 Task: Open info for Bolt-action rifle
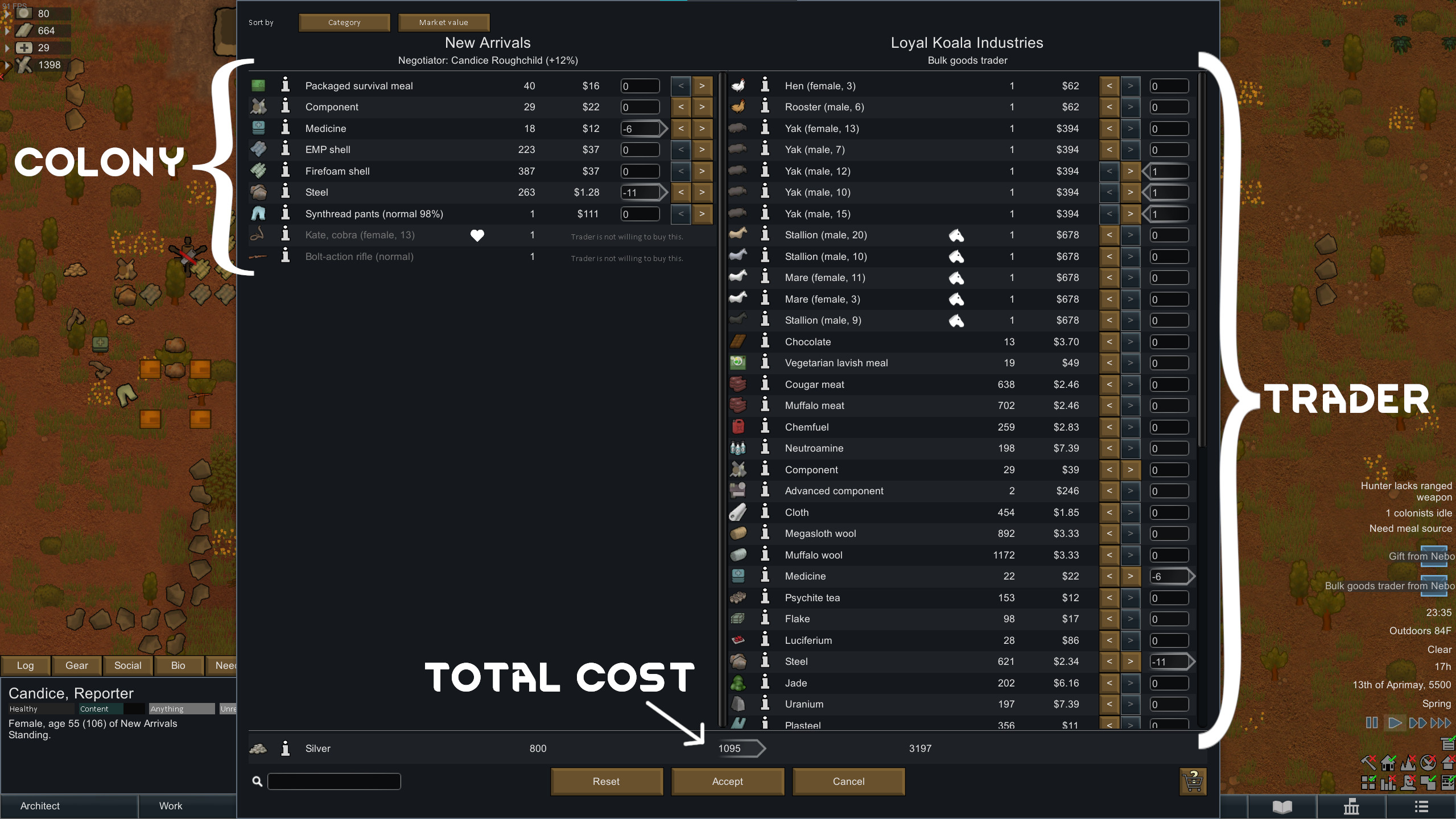pos(286,256)
